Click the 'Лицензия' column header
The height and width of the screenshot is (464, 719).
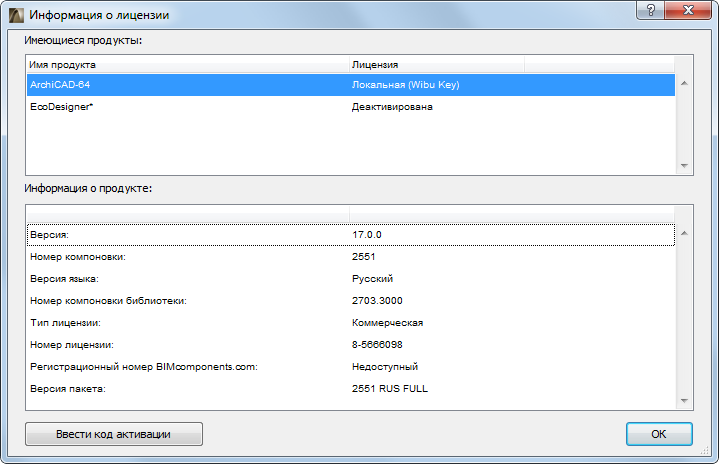(x=437, y=65)
